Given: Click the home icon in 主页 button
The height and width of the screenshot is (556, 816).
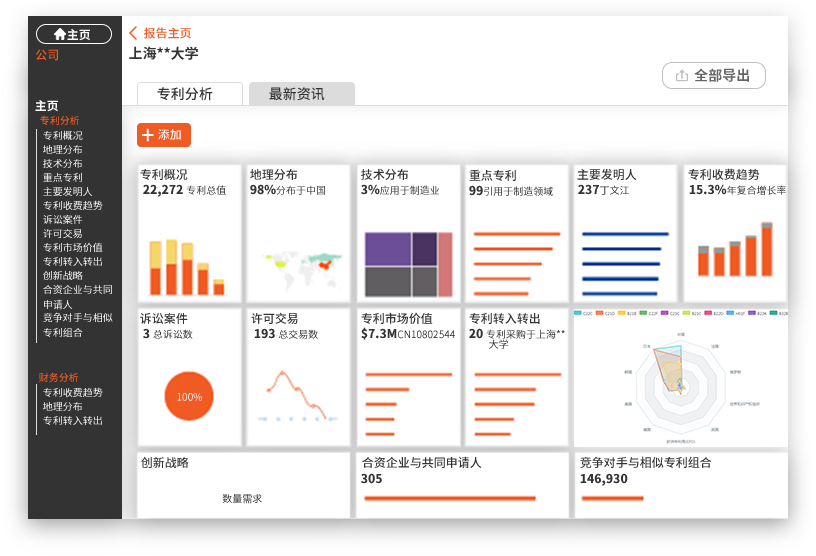Looking at the screenshot, I should tap(60, 34).
